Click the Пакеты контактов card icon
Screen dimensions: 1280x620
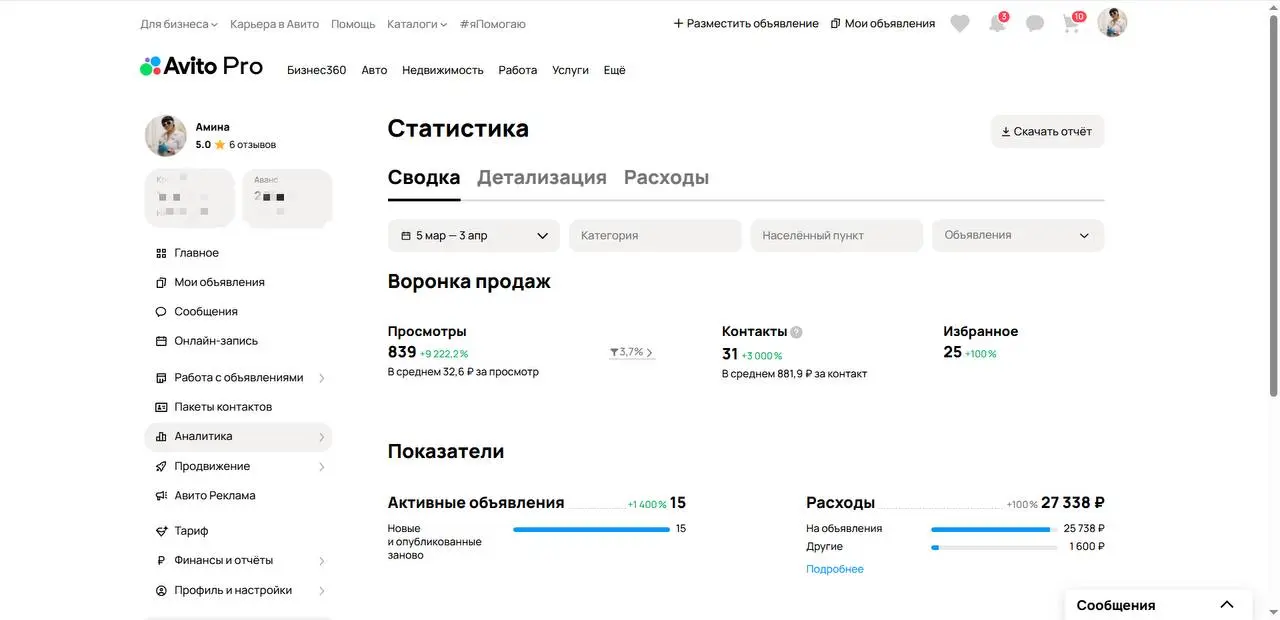[x=161, y=407]
